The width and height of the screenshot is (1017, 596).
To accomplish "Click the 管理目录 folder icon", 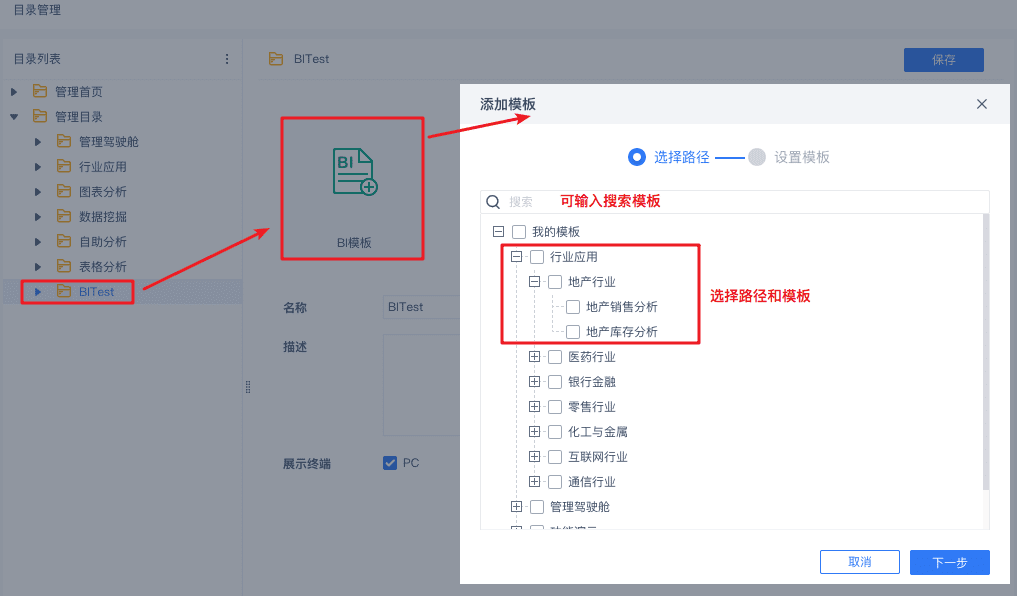I will (40, 116).
